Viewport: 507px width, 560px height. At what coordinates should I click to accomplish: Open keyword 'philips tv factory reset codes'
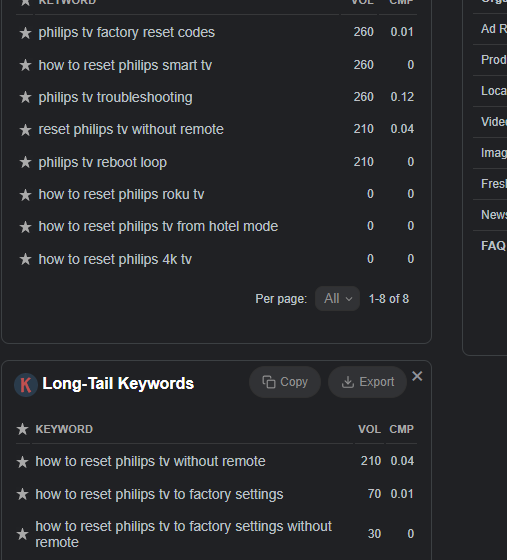126,32
